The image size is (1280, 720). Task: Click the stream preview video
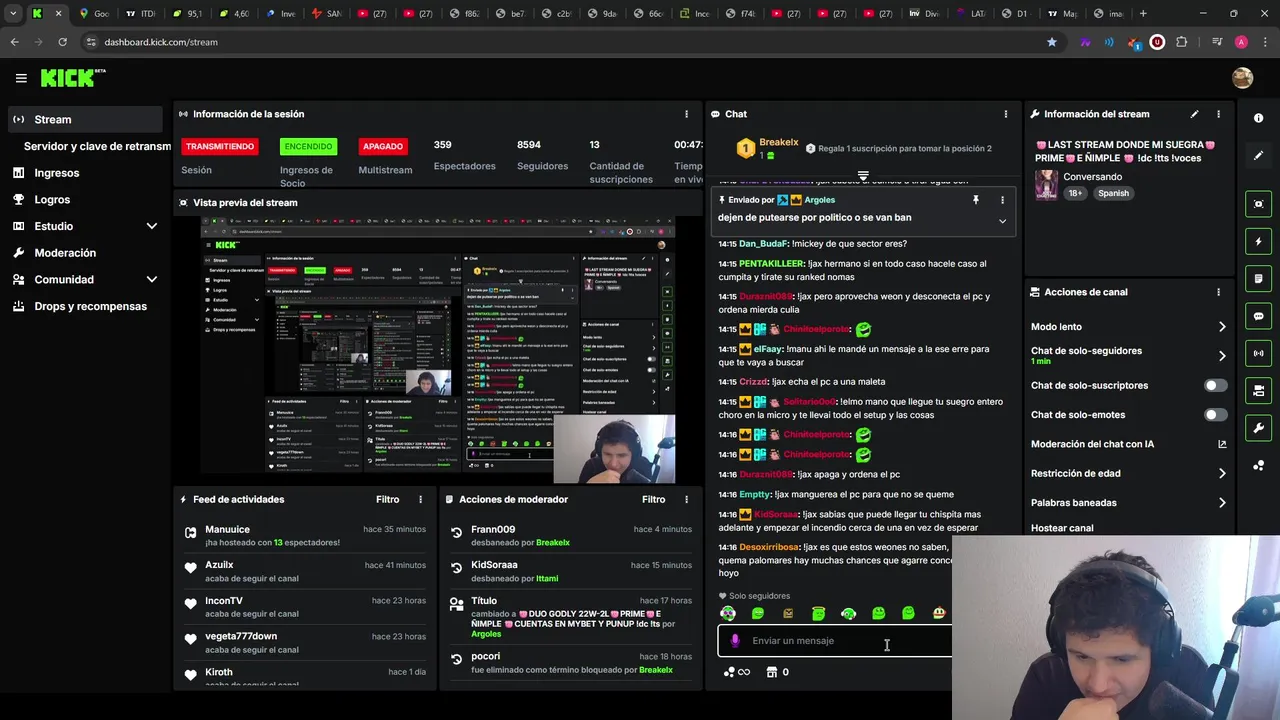click(438, 349)
